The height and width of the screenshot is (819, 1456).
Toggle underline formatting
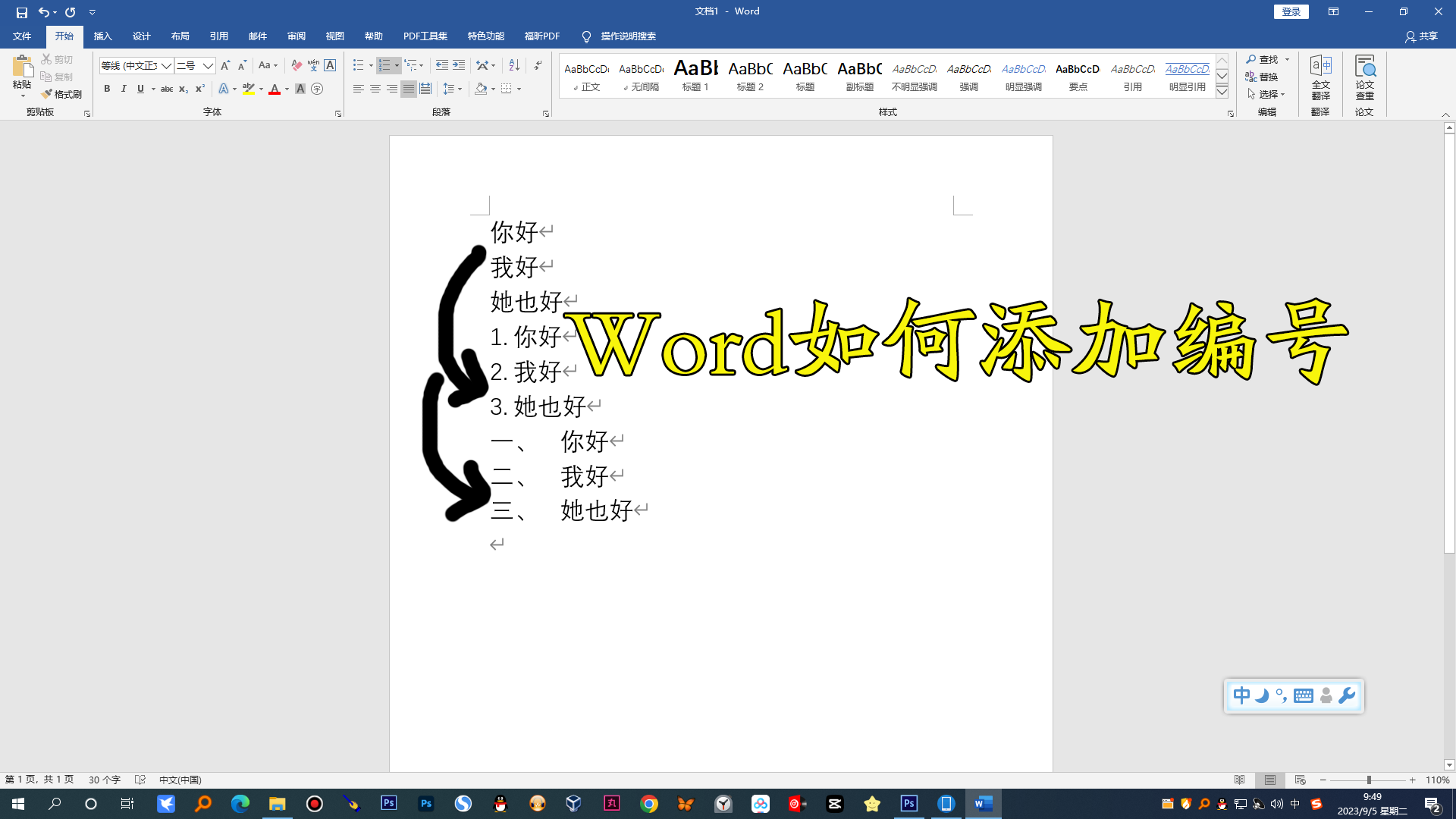tap(141, 89)
